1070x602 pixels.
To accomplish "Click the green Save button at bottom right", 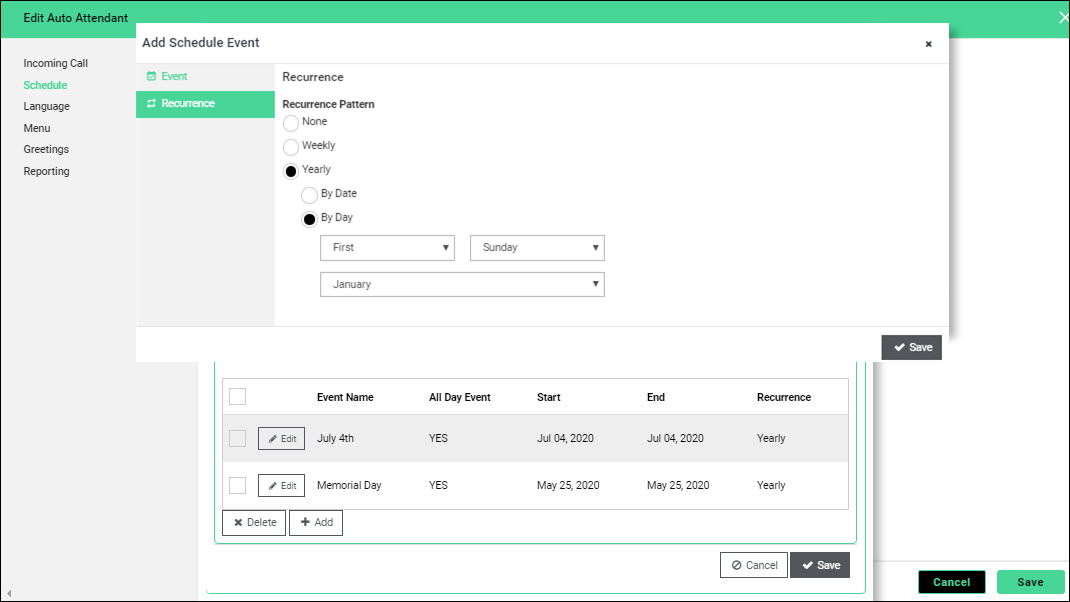I will tap(1030, 582).
